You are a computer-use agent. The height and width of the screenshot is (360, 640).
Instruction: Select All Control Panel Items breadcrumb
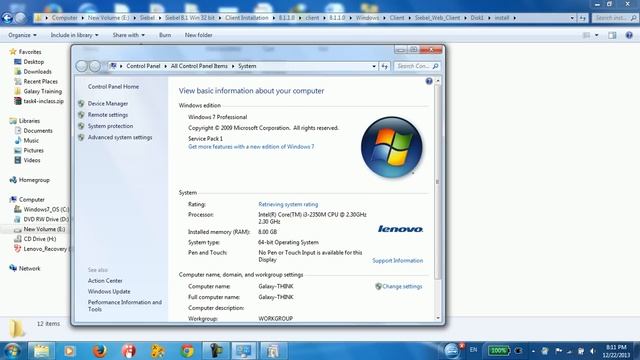click(199, 66)
